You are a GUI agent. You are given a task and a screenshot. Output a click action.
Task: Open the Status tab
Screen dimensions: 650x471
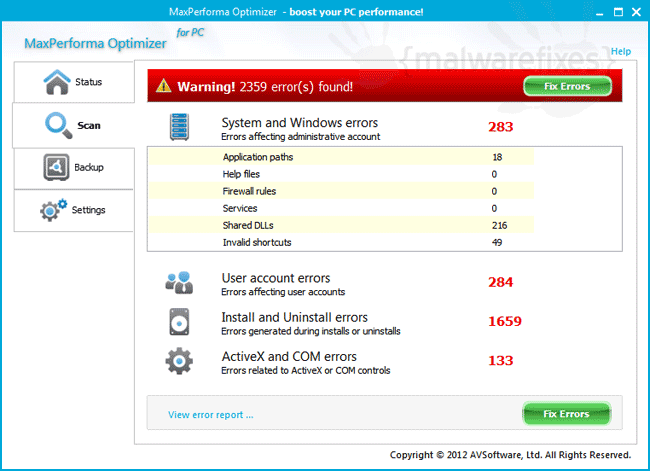pos(74,82)
